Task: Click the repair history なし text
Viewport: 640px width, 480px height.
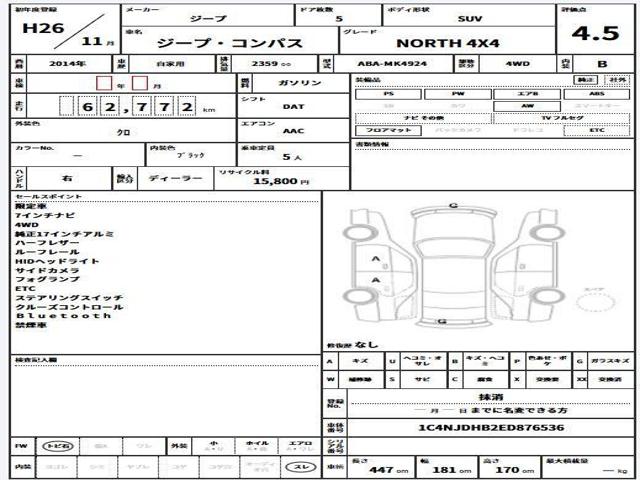Action: pos(366,344)
